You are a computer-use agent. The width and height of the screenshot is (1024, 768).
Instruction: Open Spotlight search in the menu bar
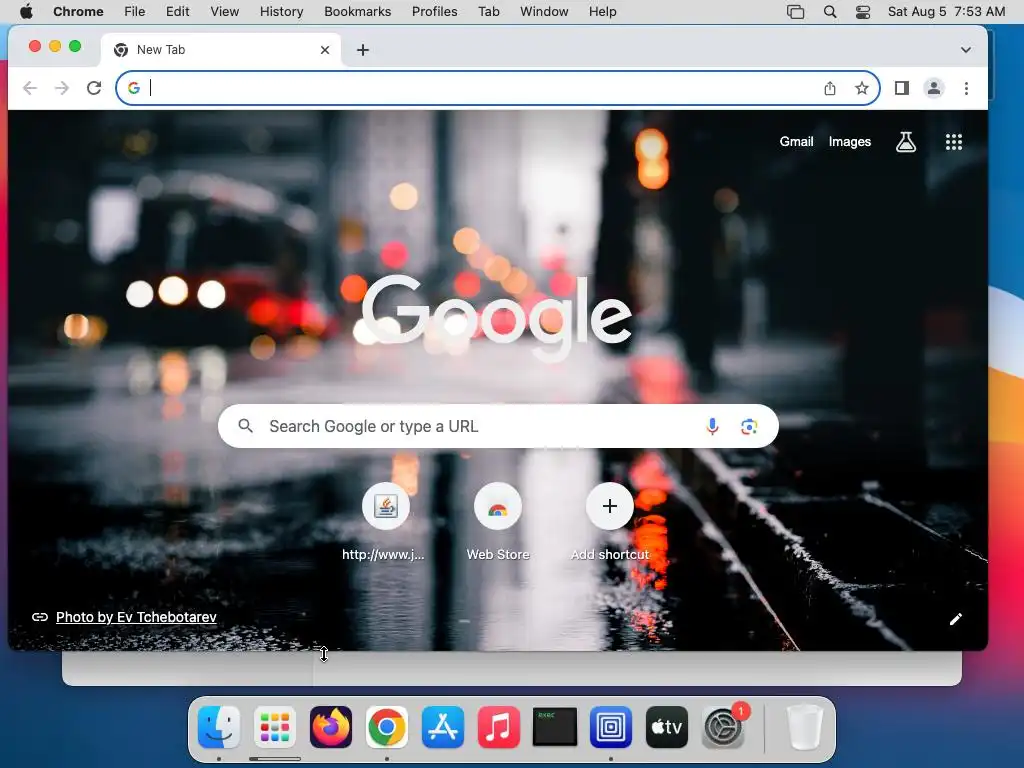830,12
